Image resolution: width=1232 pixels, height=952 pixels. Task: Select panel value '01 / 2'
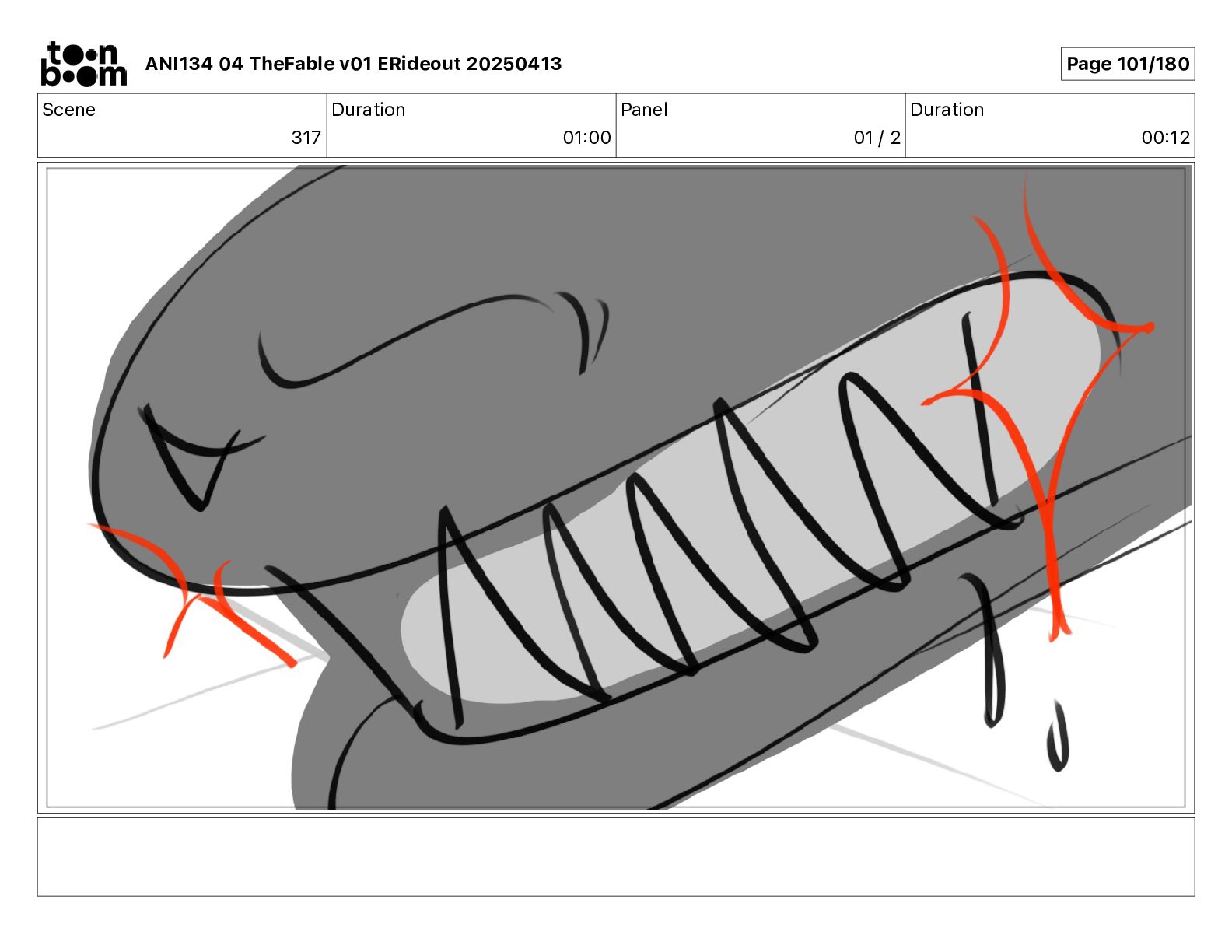877,138
